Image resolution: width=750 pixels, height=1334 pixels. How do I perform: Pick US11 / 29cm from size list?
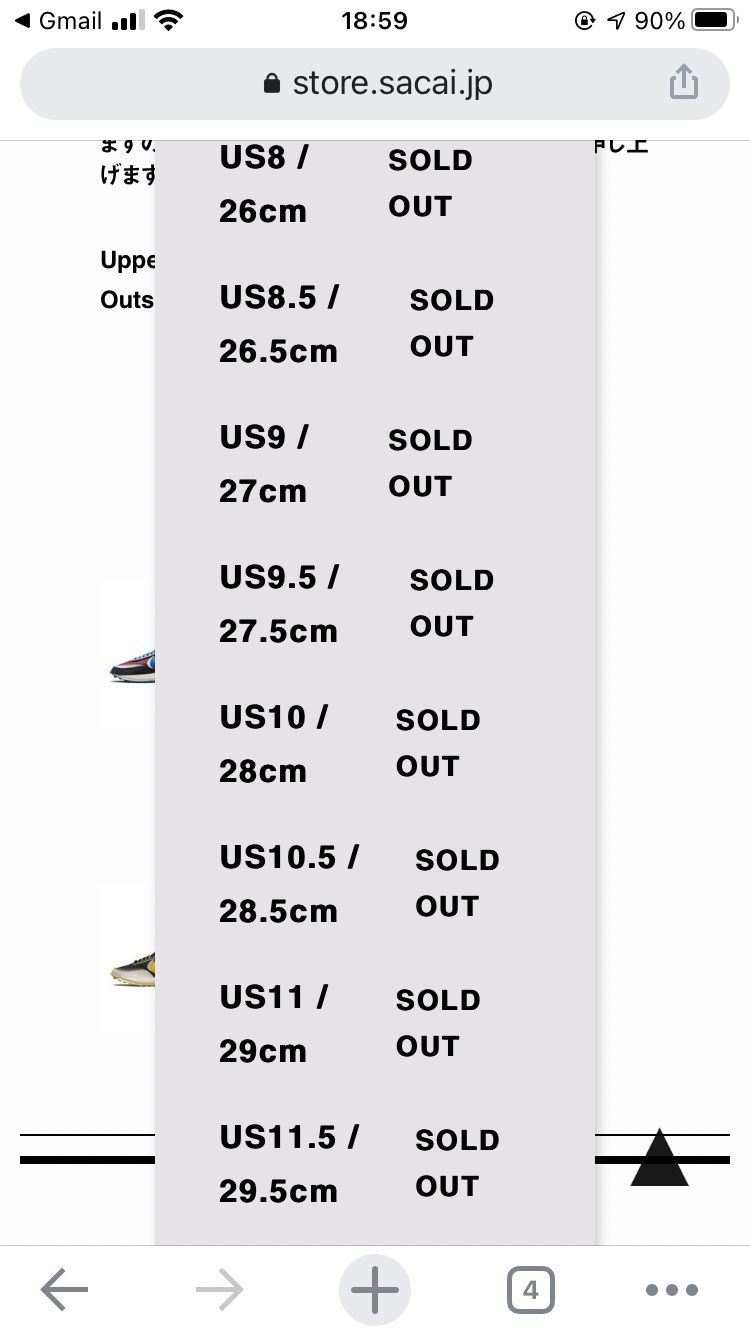tap(375, 1024)
